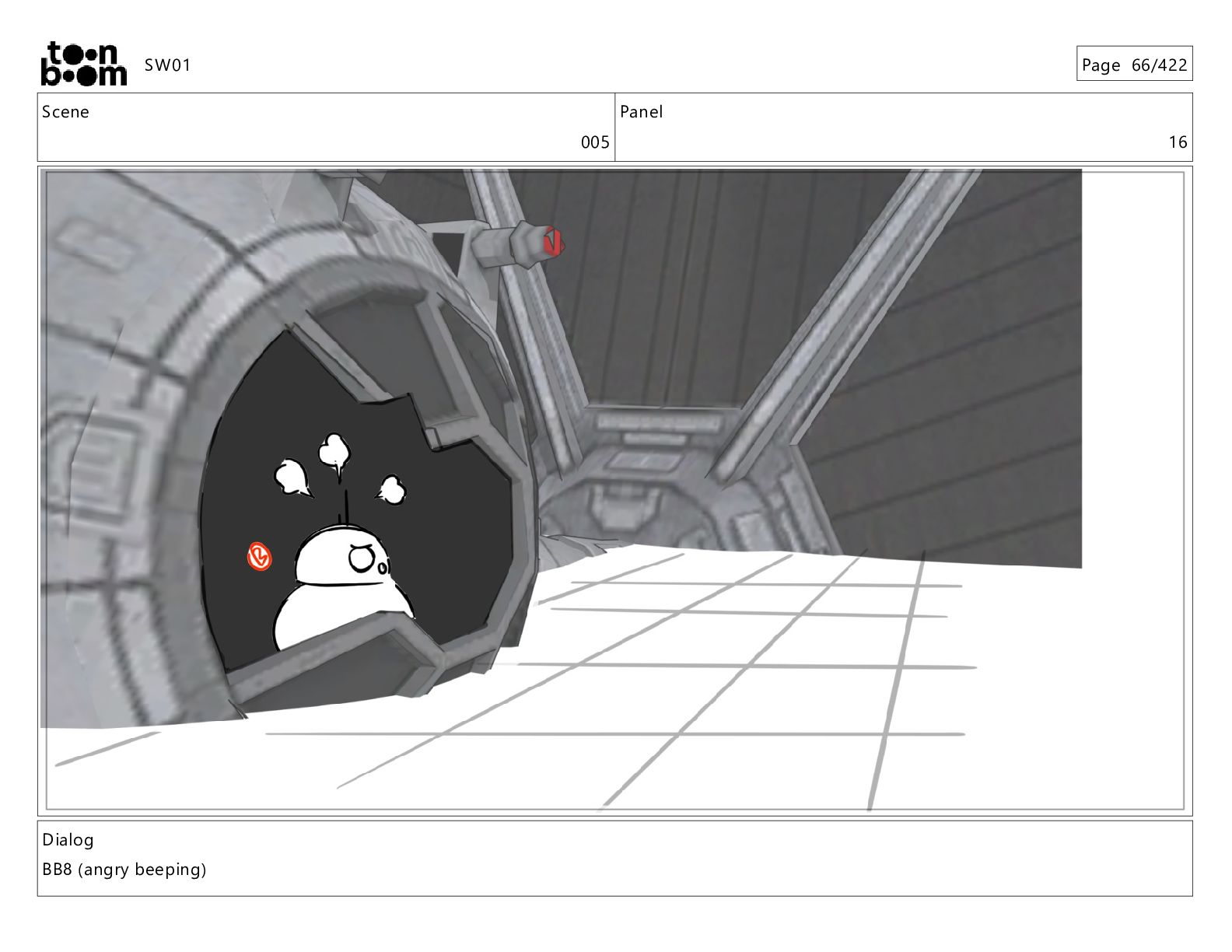Click the Panel label
Screen dimensions: 1232x952
(641, 112)
